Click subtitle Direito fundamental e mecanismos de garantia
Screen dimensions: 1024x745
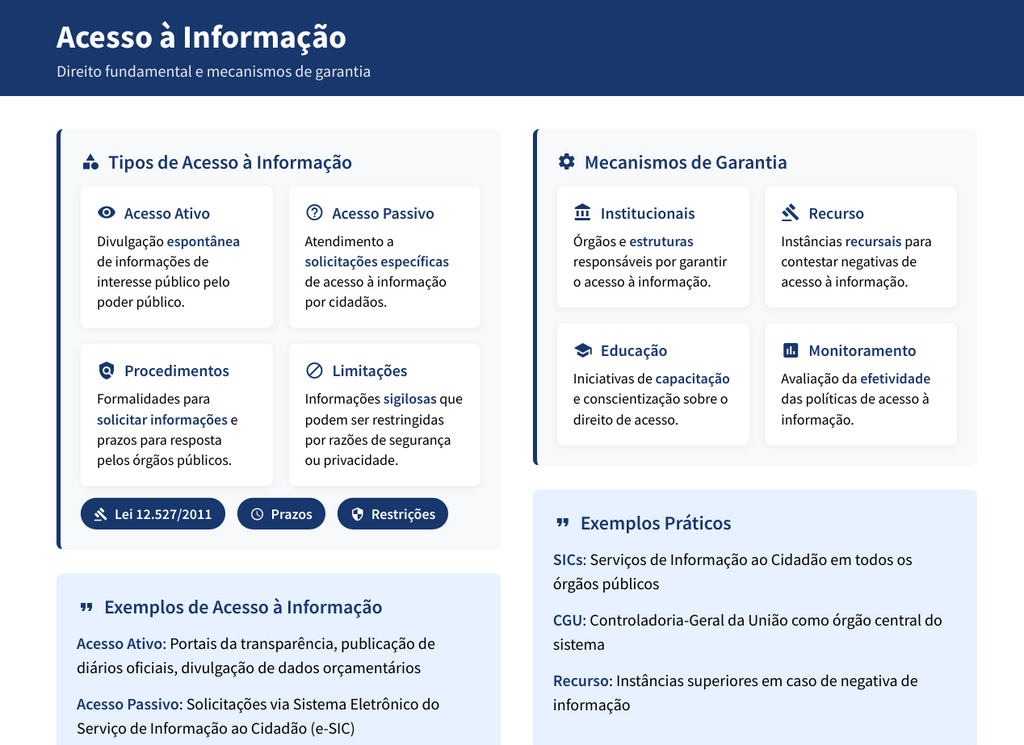tap(214, 71)
